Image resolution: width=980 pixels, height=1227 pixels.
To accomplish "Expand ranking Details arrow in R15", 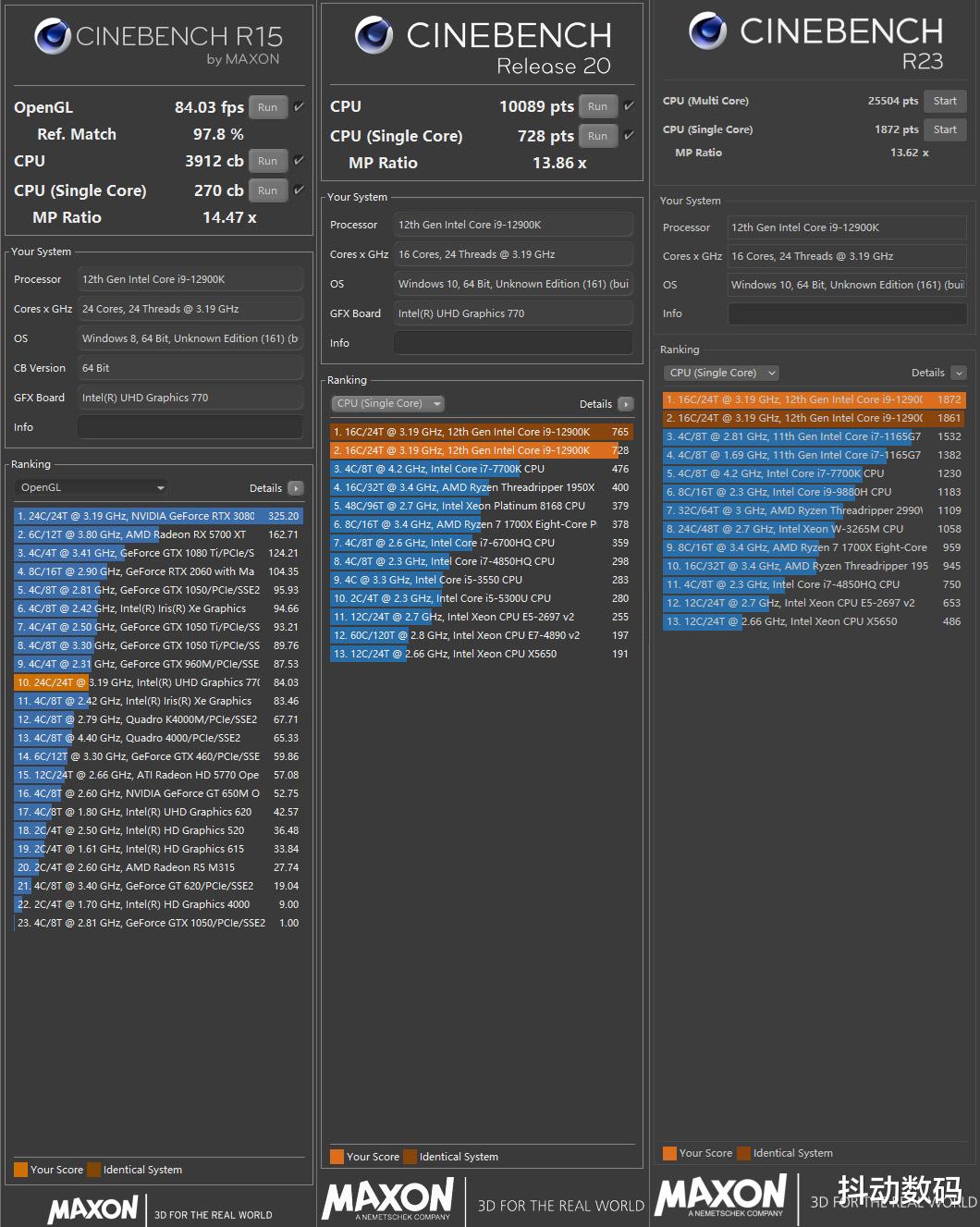I will [296, 488].
